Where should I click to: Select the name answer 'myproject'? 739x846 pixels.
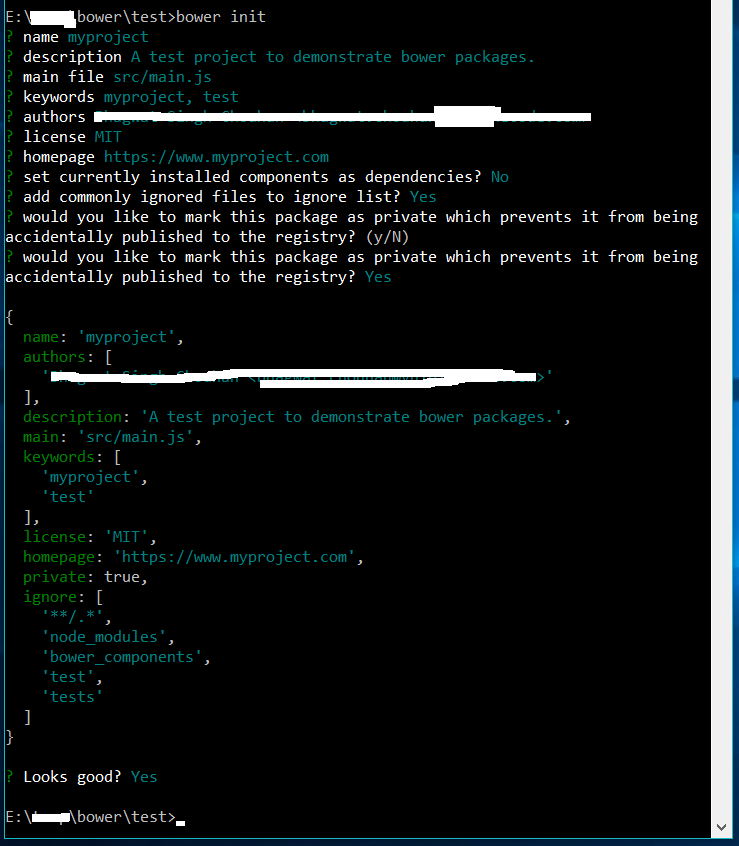(108, 37)
